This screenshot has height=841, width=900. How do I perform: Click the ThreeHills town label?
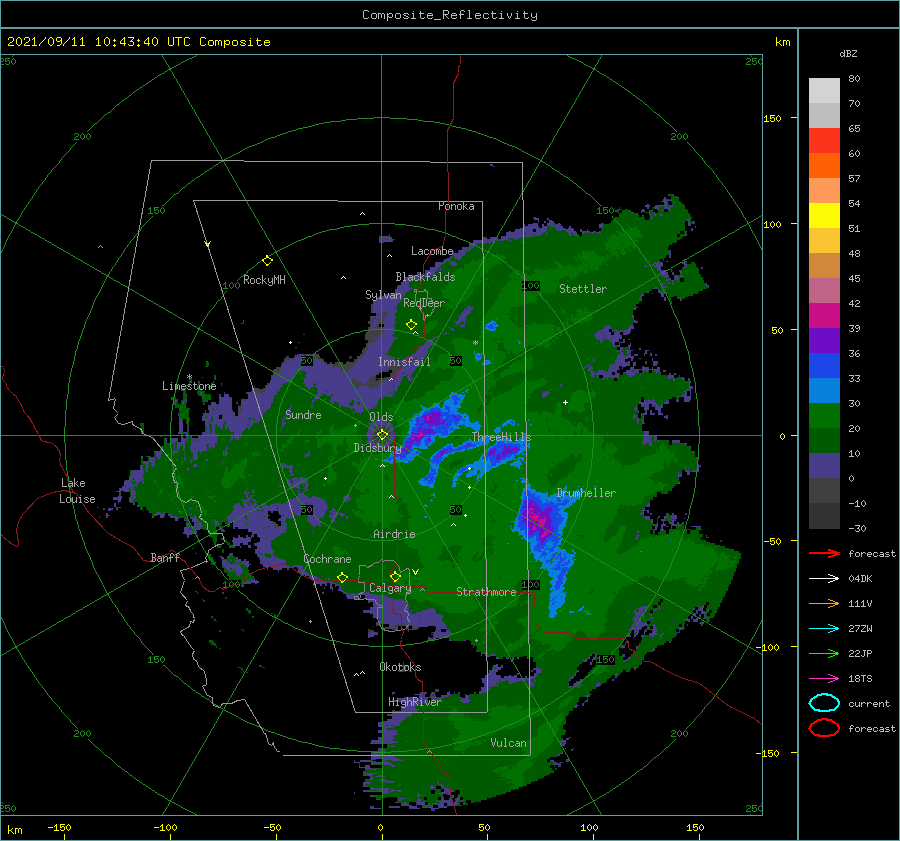(501, 437)
